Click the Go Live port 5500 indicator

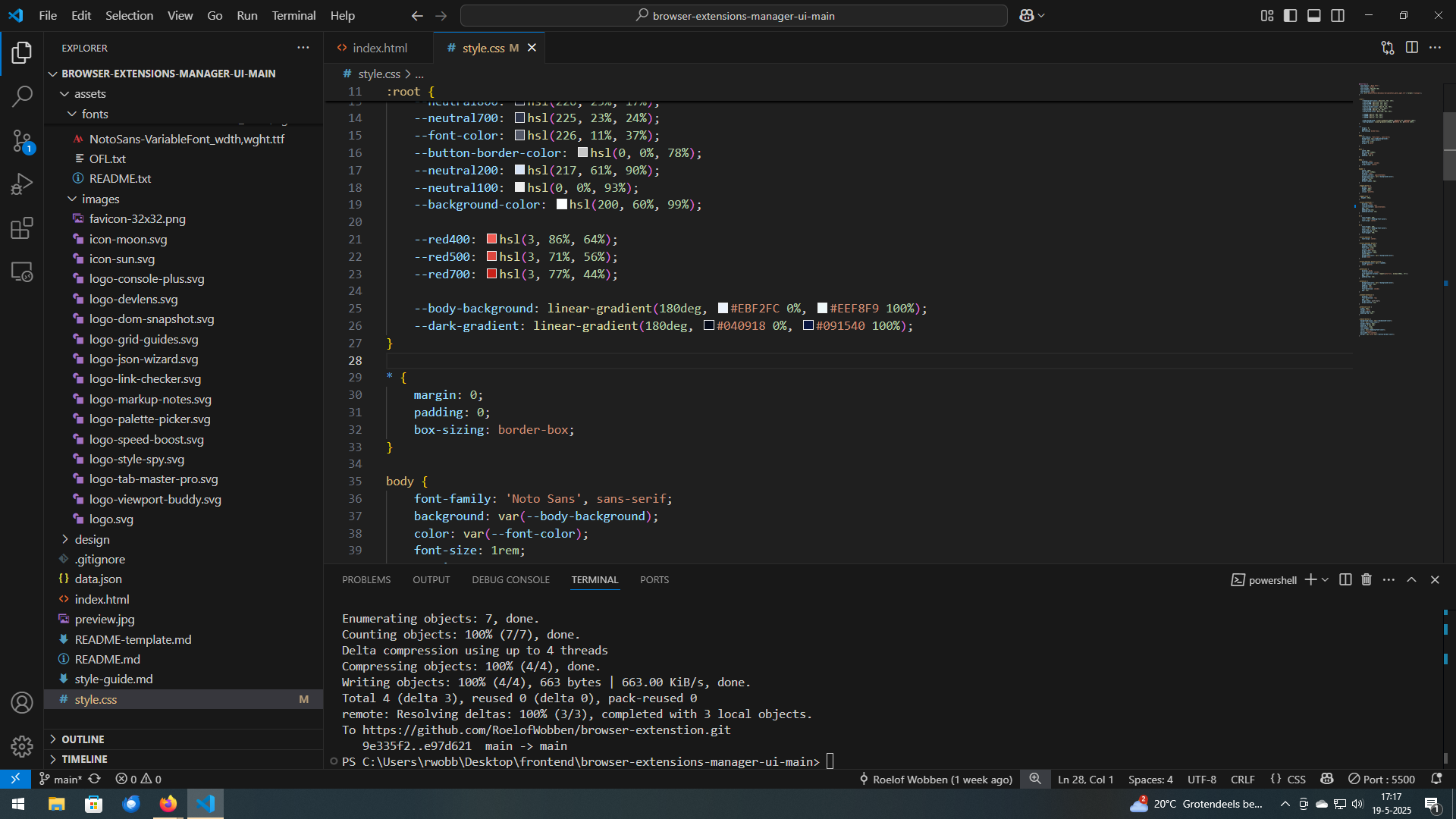(x=1381, y=780)
